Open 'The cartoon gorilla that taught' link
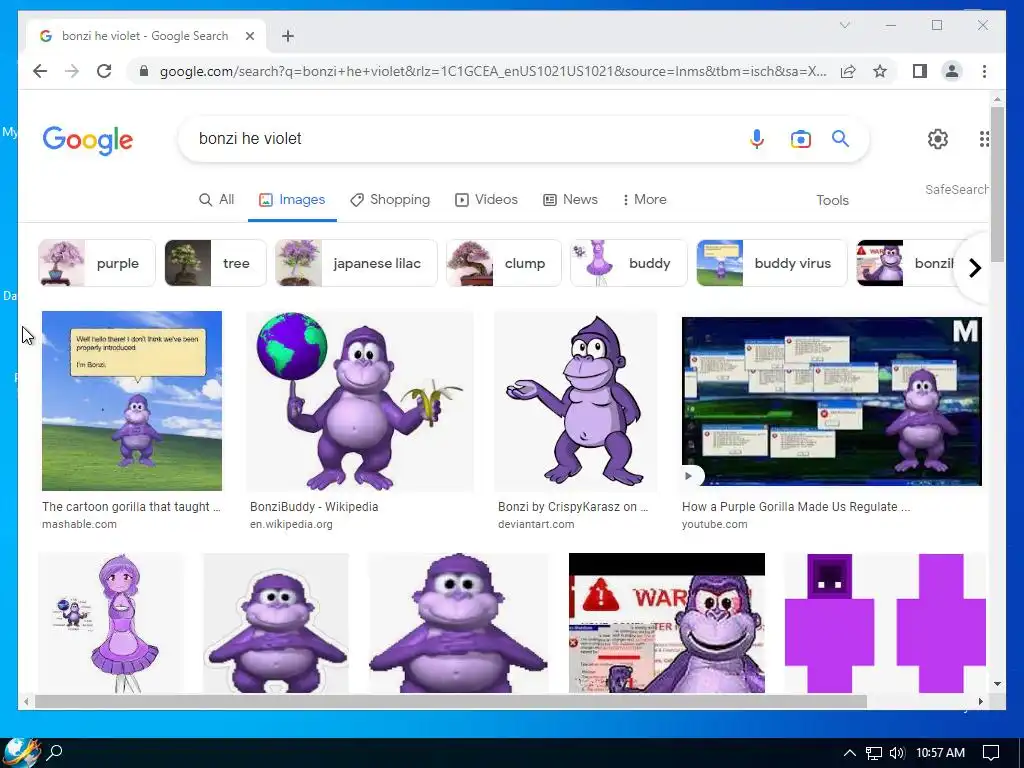Viewport: 1024px width, 768px height. click(131, 507)
